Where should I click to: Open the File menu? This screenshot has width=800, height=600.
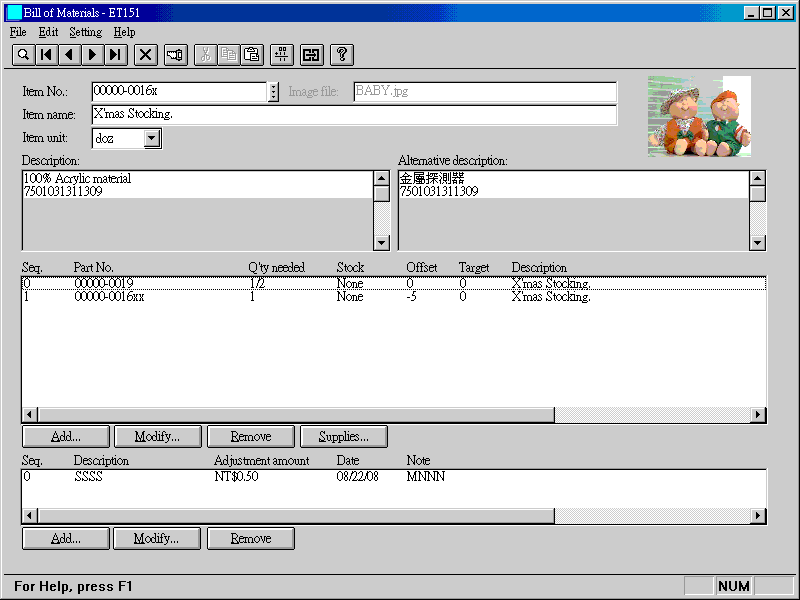(18, 32)
